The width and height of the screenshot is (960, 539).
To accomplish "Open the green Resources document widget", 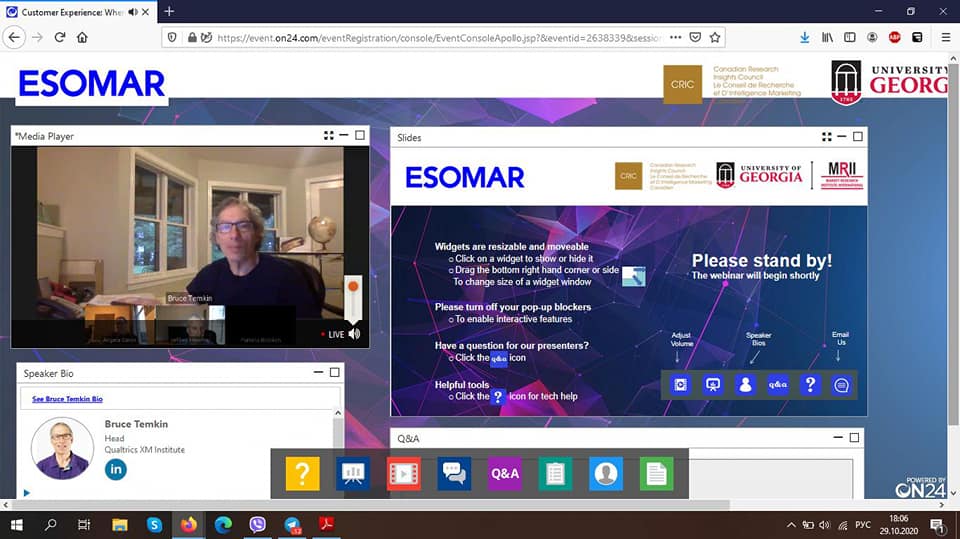I will pos(656,473).
